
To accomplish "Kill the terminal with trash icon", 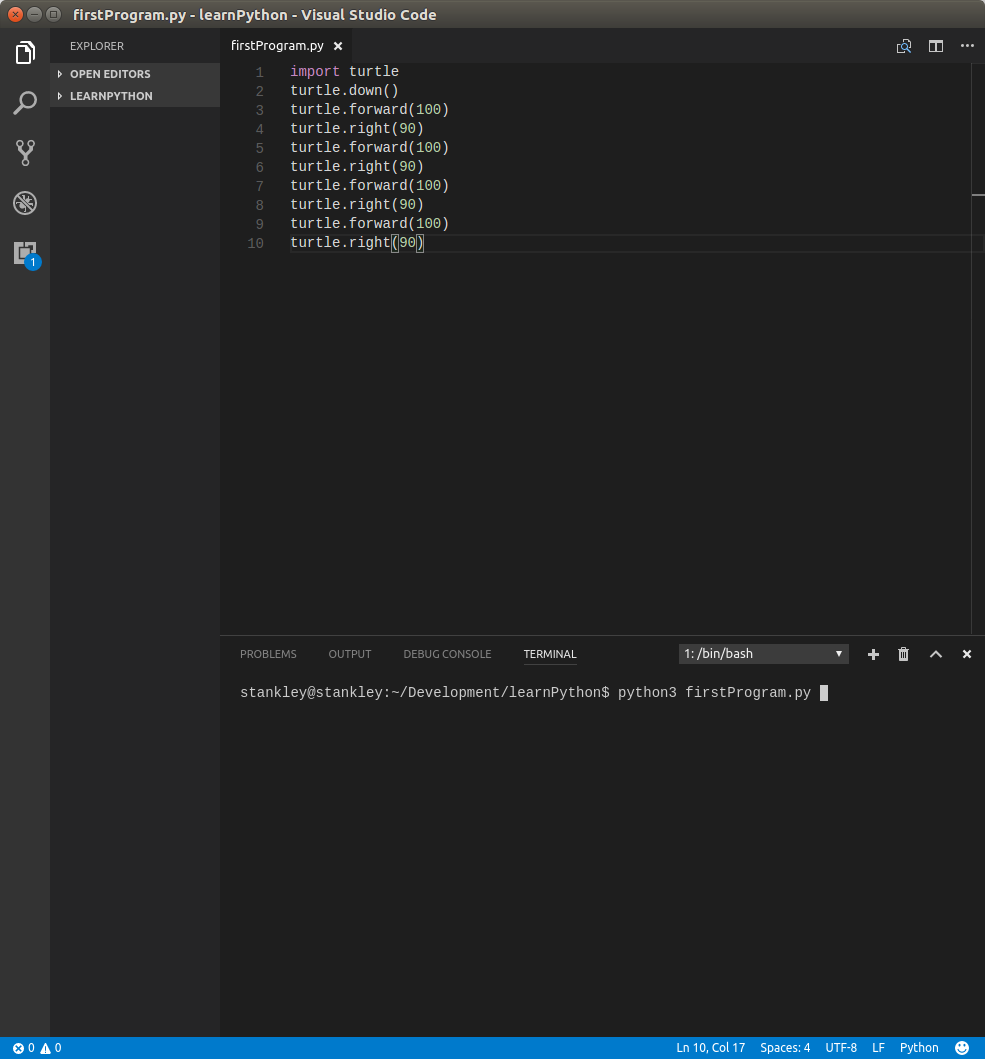I will [903, 654].
